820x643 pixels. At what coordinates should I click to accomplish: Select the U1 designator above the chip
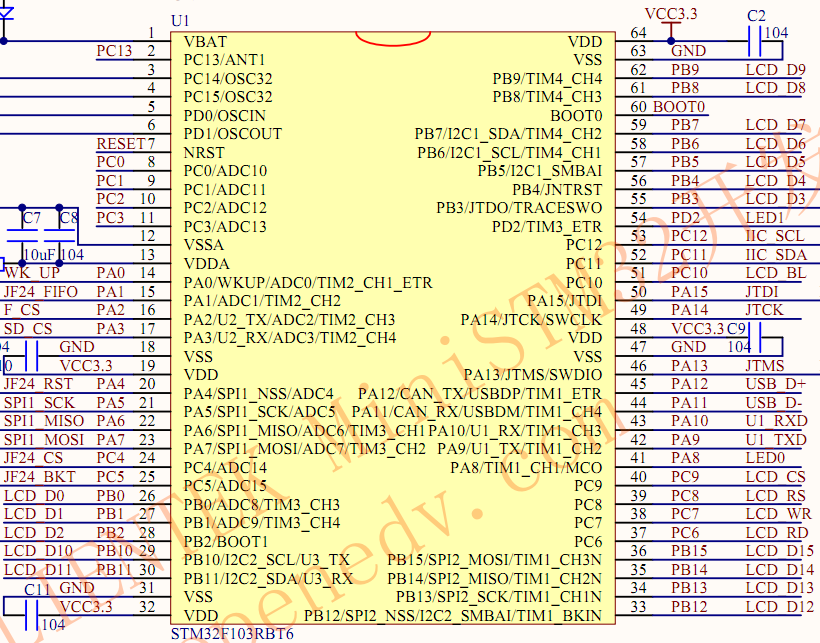click(x=180, y=21)
